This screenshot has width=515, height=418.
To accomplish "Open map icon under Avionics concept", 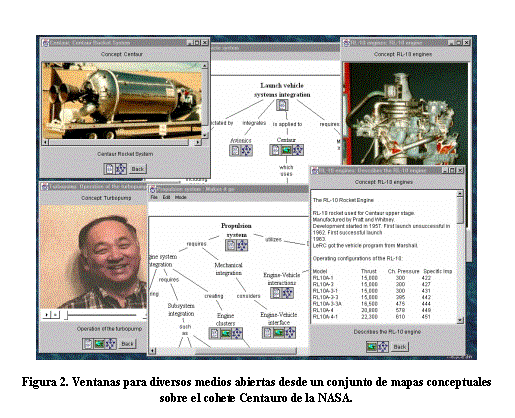I will point(246,151).
